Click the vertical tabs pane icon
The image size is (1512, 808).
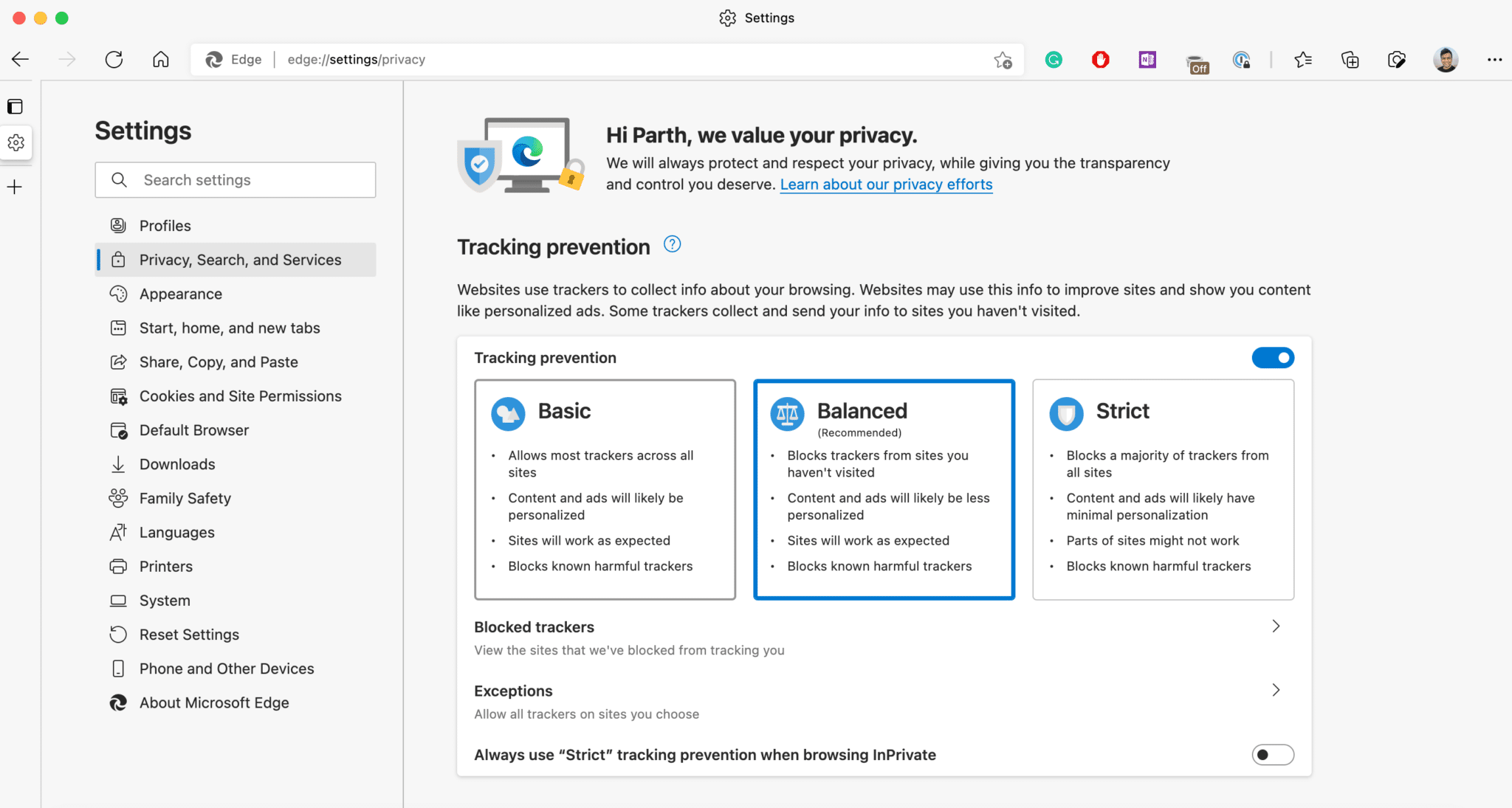pyautogui.click(x=16, y=107)
